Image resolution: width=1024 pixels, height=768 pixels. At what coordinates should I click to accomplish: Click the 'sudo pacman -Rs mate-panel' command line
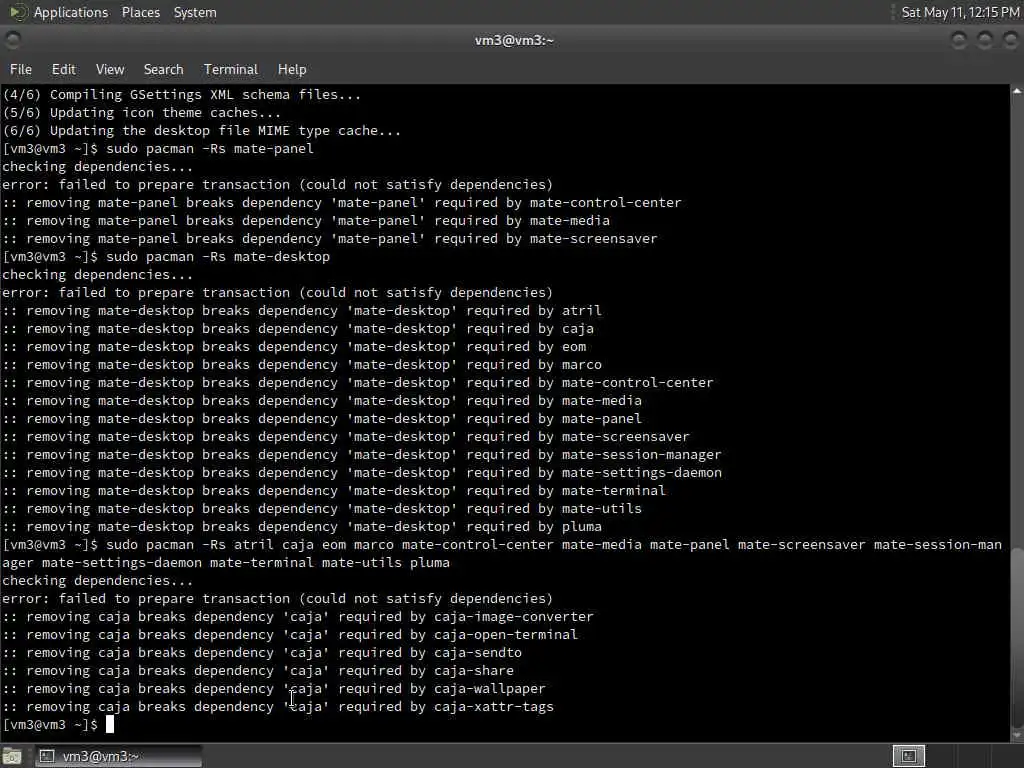pos(210,148)
